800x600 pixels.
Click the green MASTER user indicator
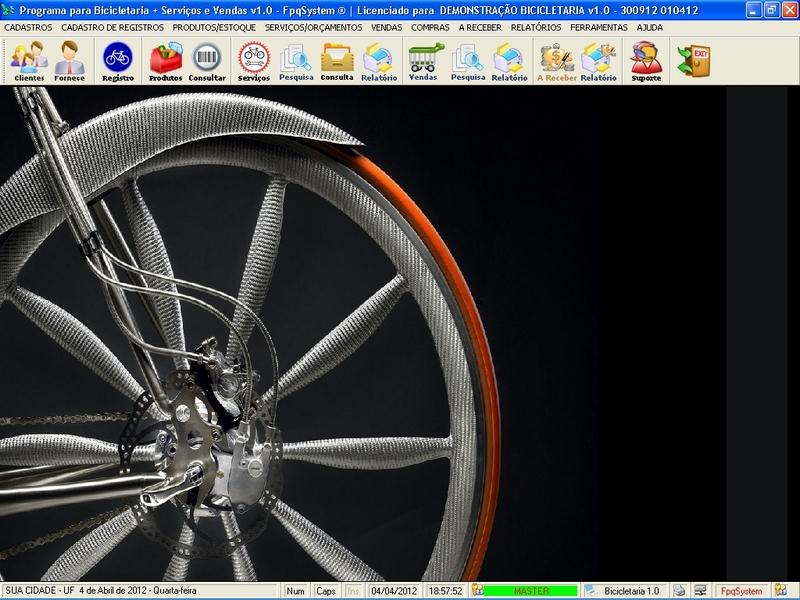530,591
